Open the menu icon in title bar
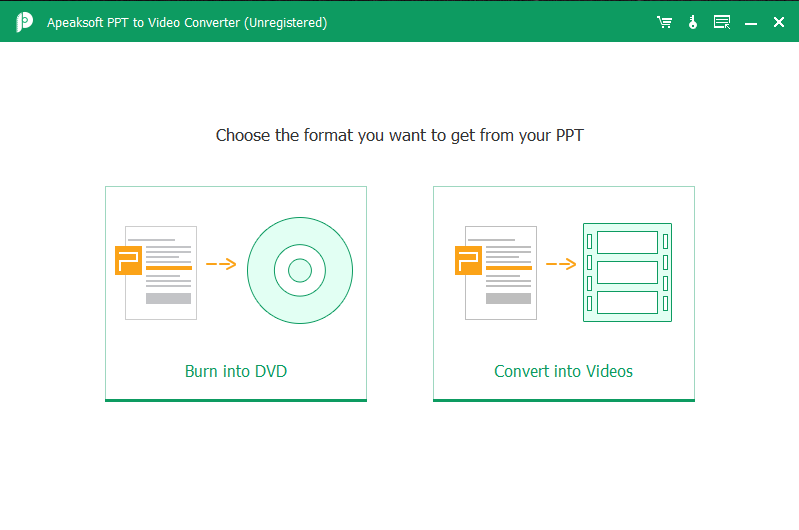The width and height of the screenshot is (799, 530). pos(722,22)
